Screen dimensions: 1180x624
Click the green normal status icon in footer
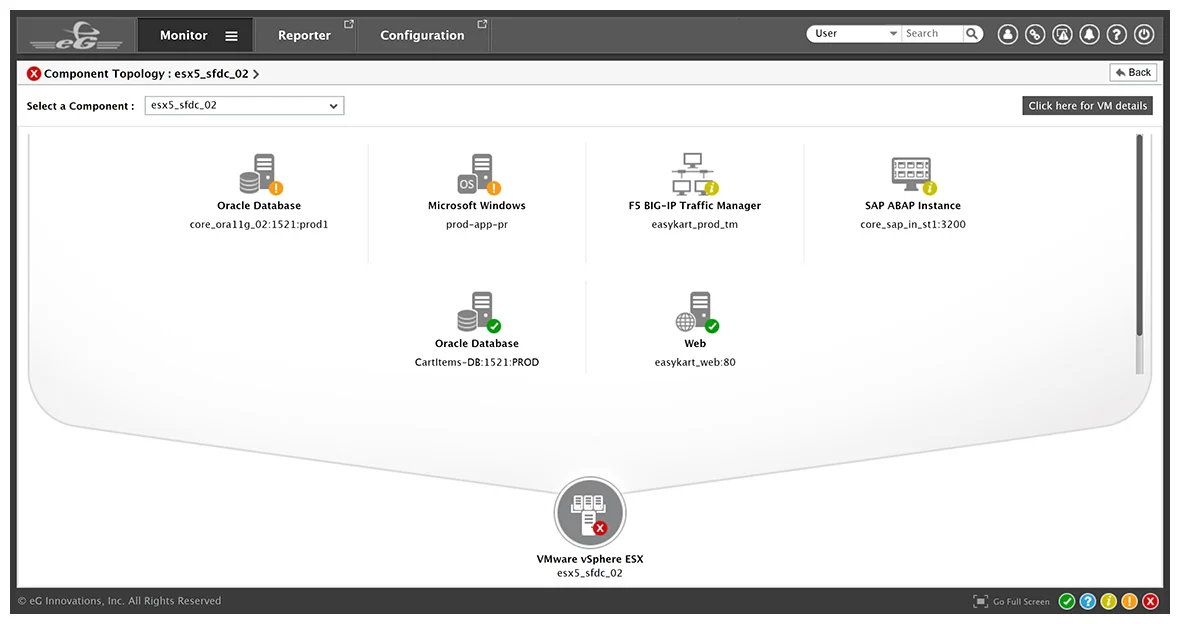(x=1066, y=601)
